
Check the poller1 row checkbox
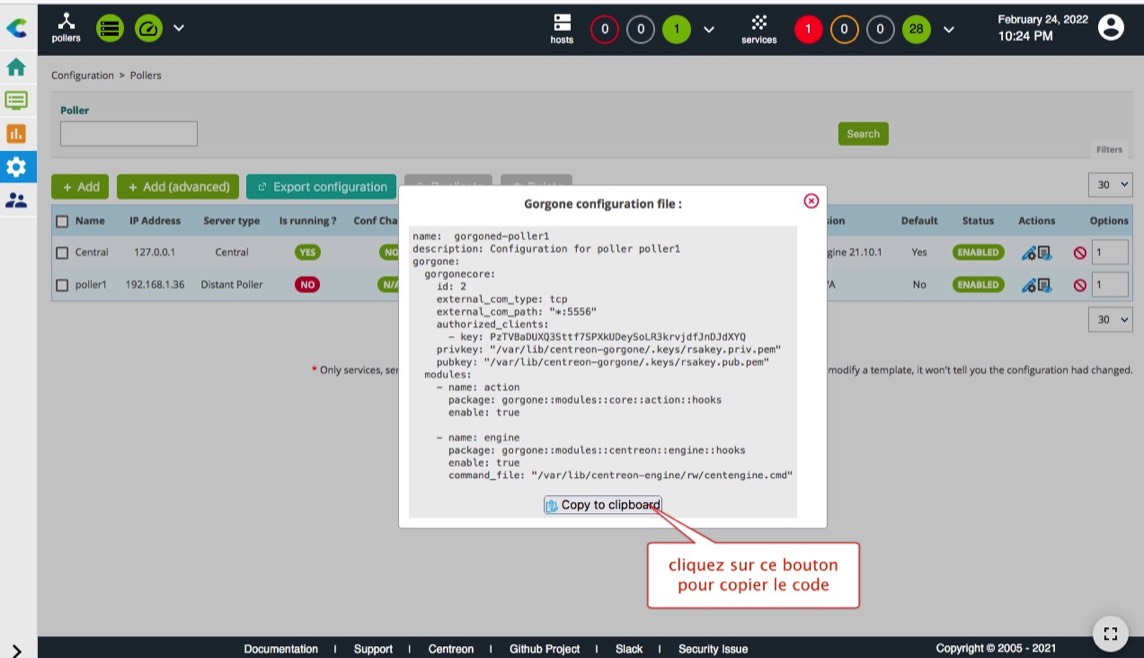(x=62, y=285)
